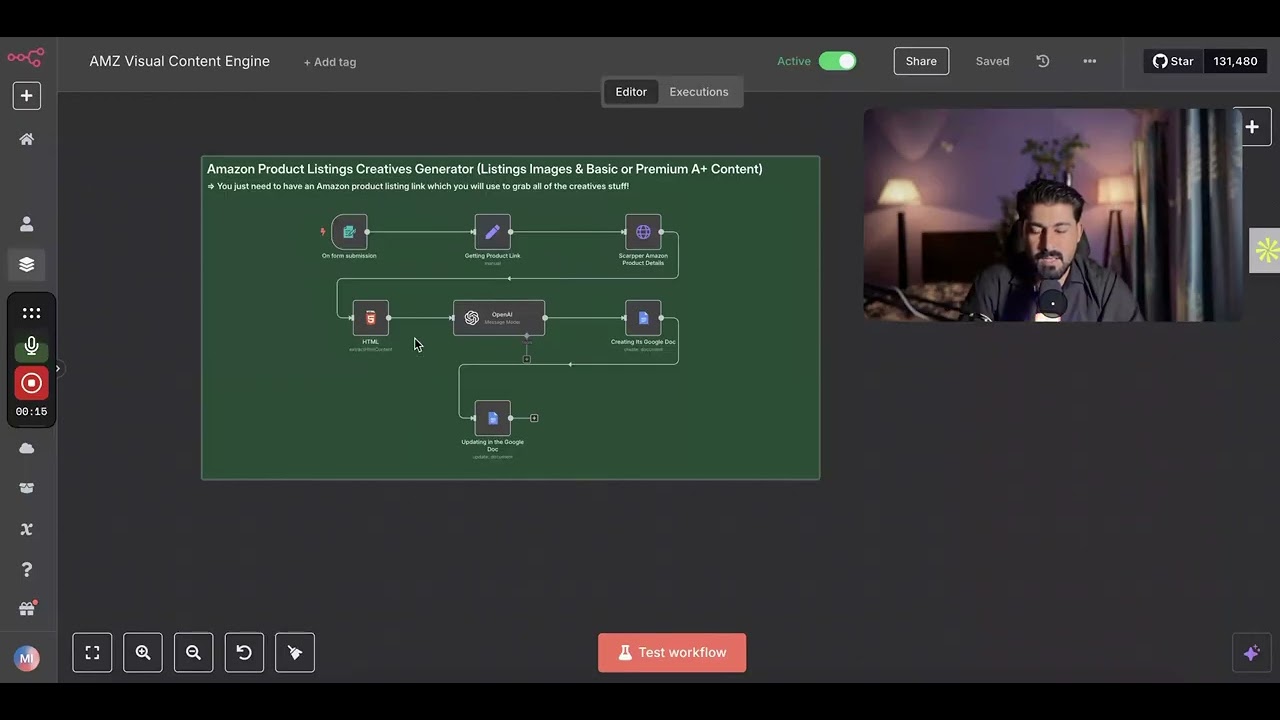
Task: Go to the Home overview icon
Action: coord(27,139)
